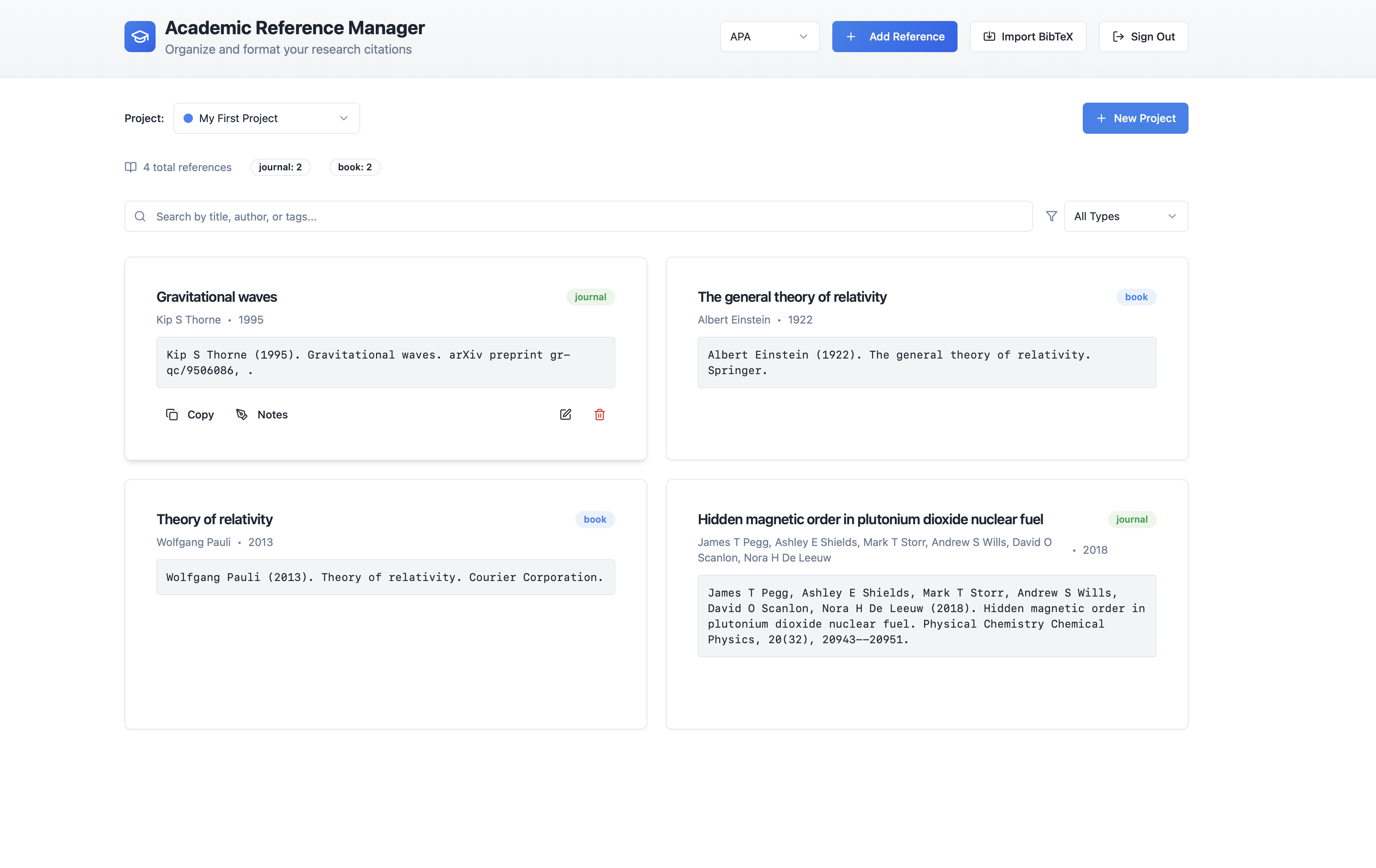Click the book icon beside total references
1376x868 pixels.
tap(131, 167)
